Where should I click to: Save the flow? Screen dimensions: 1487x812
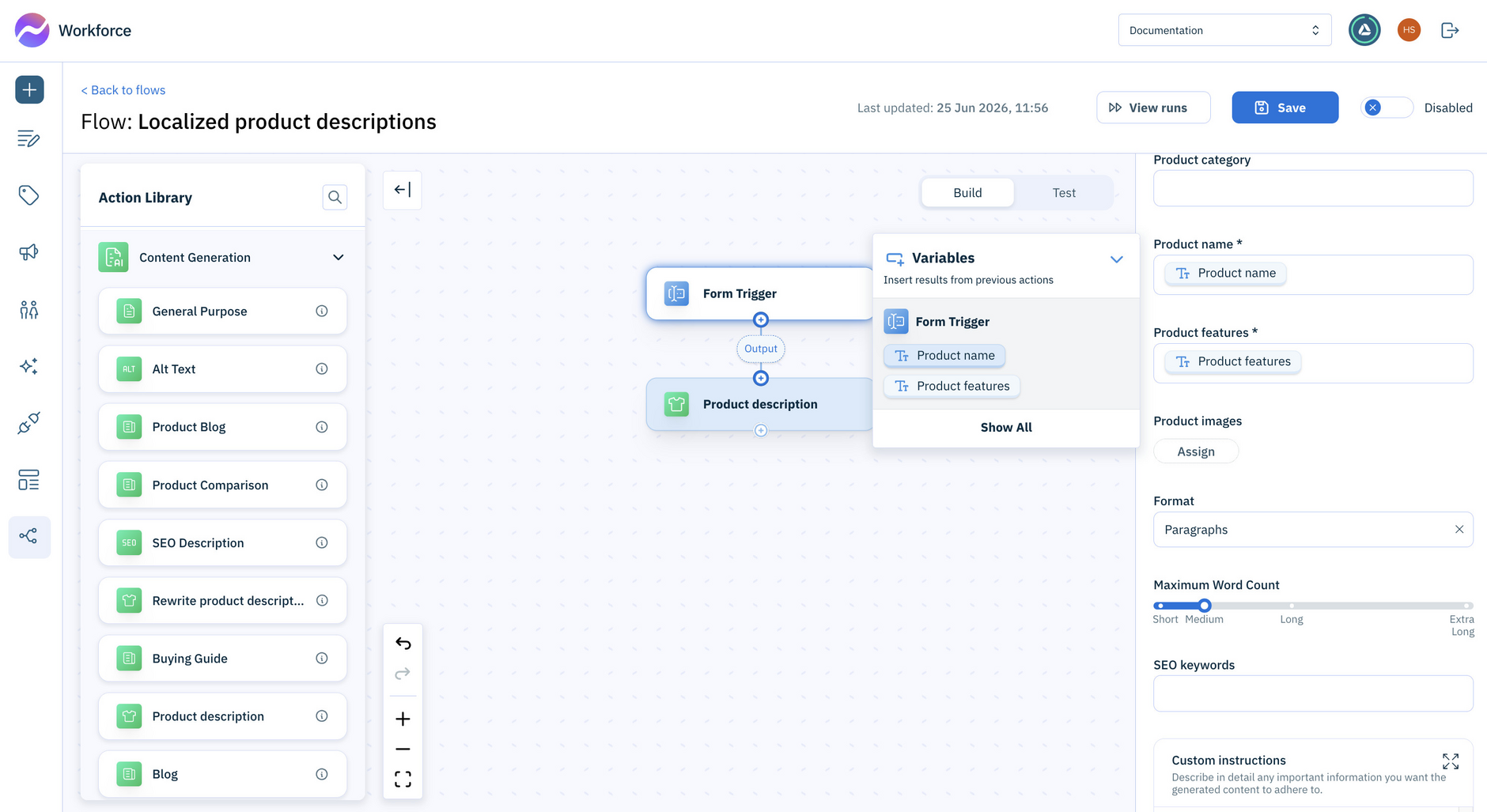[1285, 108]
